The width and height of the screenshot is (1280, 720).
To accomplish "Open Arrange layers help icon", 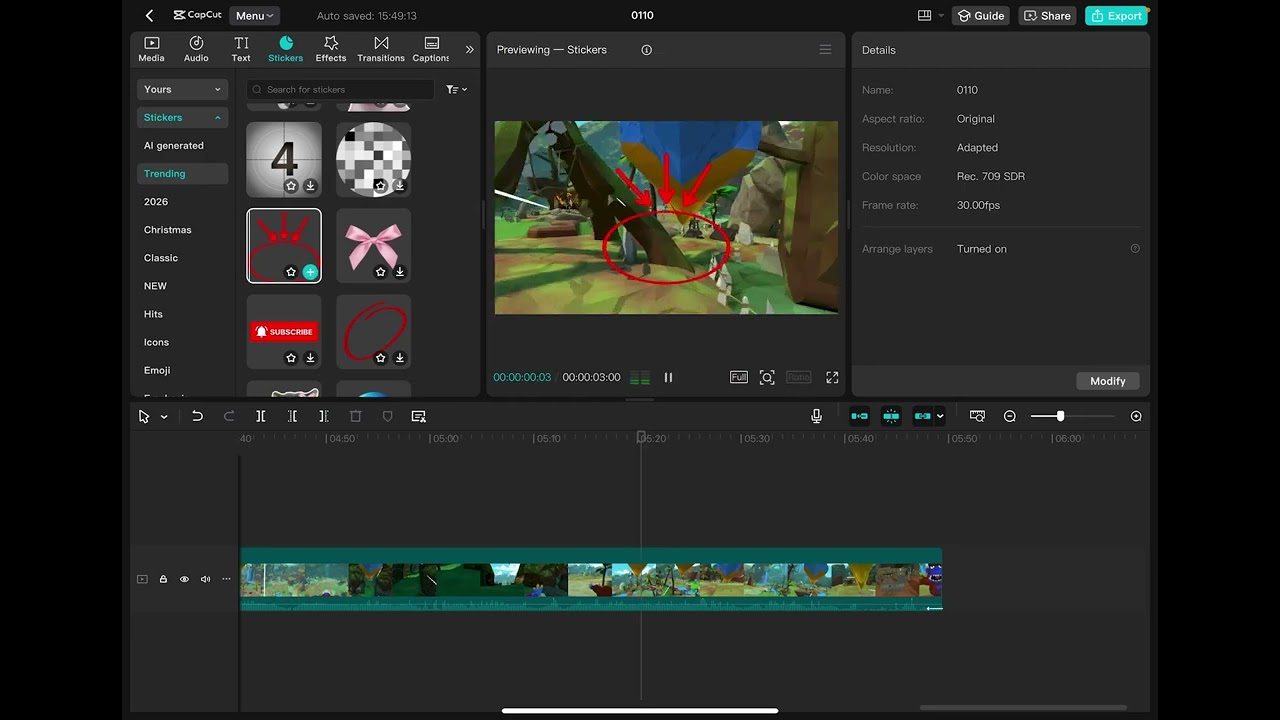I will [x=1135, y=249].
